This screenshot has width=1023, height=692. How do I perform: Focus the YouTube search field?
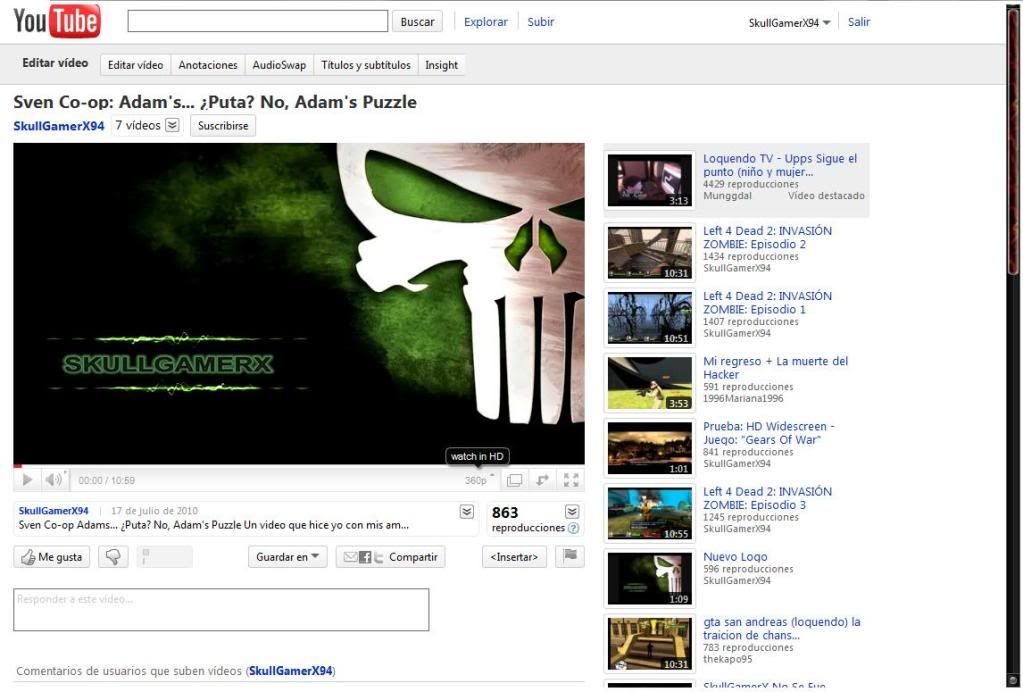(x=258, y=21)
